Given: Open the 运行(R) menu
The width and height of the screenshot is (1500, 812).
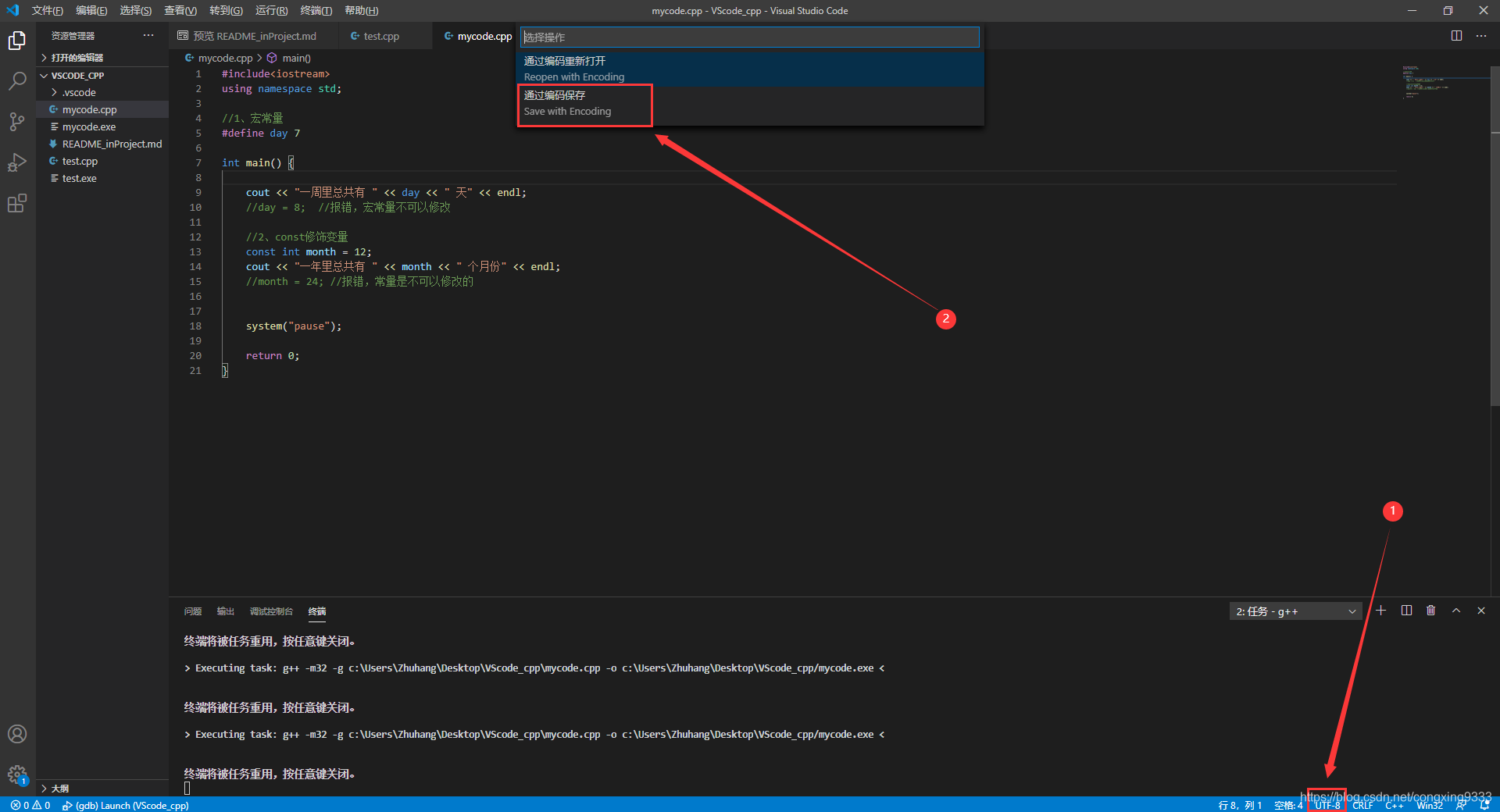Looking at the screenshot, I should (x=271, y=10).
